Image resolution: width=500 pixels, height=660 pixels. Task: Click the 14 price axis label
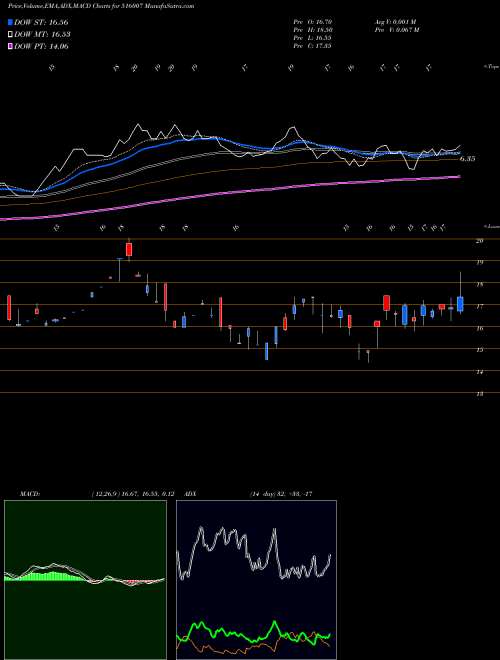(479, 372)
